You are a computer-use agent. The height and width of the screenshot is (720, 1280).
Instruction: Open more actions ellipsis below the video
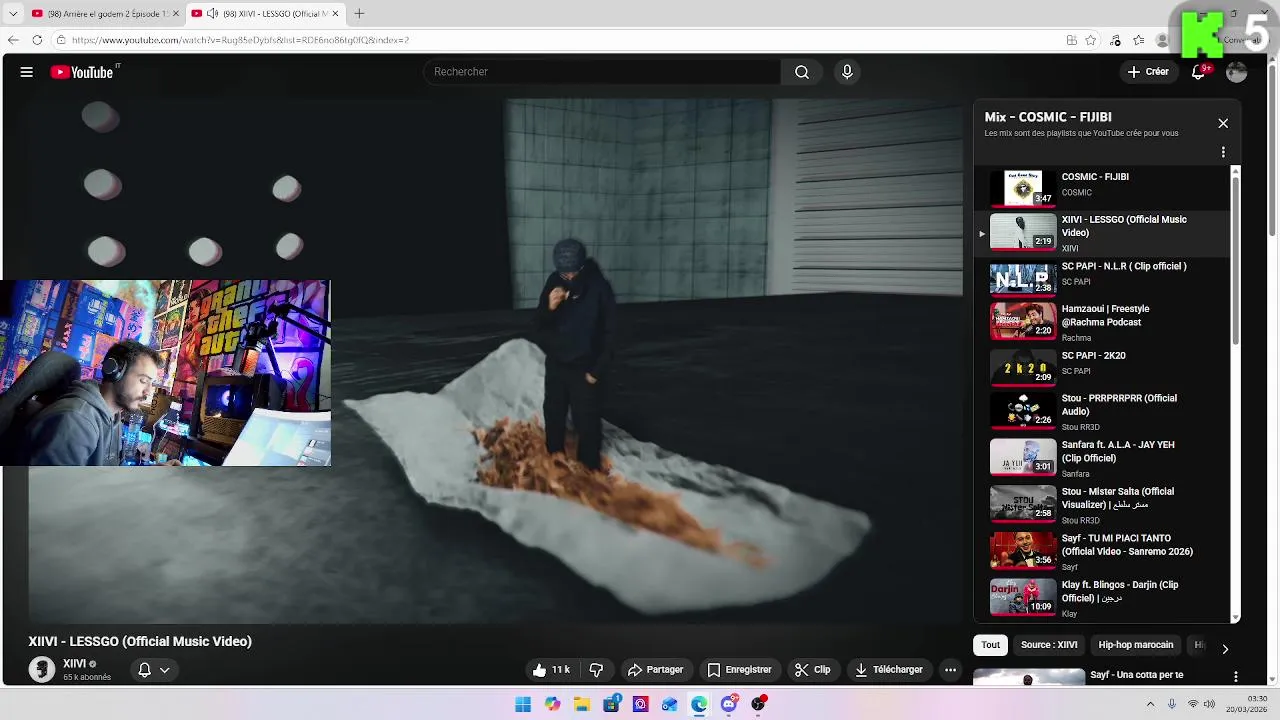point(951,670)
